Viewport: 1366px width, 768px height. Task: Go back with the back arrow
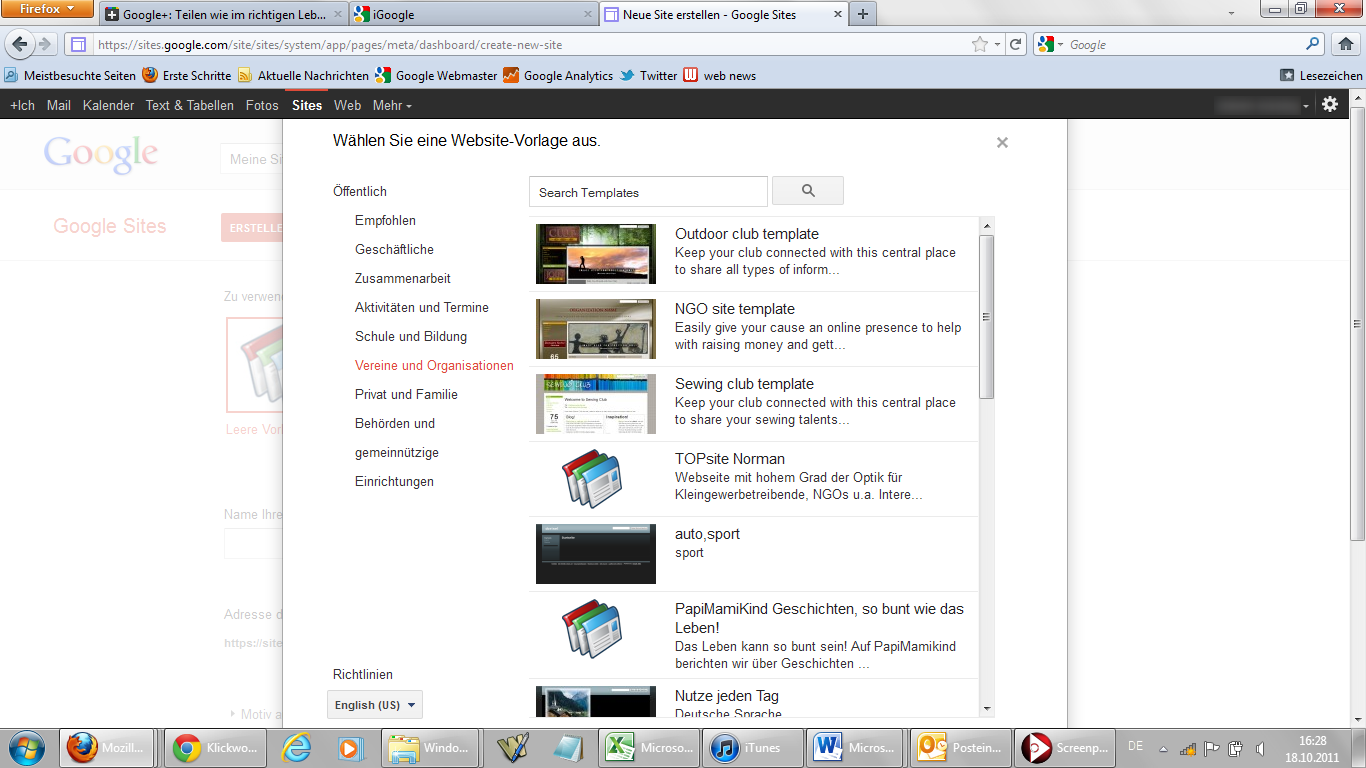[x=20, y=44]
